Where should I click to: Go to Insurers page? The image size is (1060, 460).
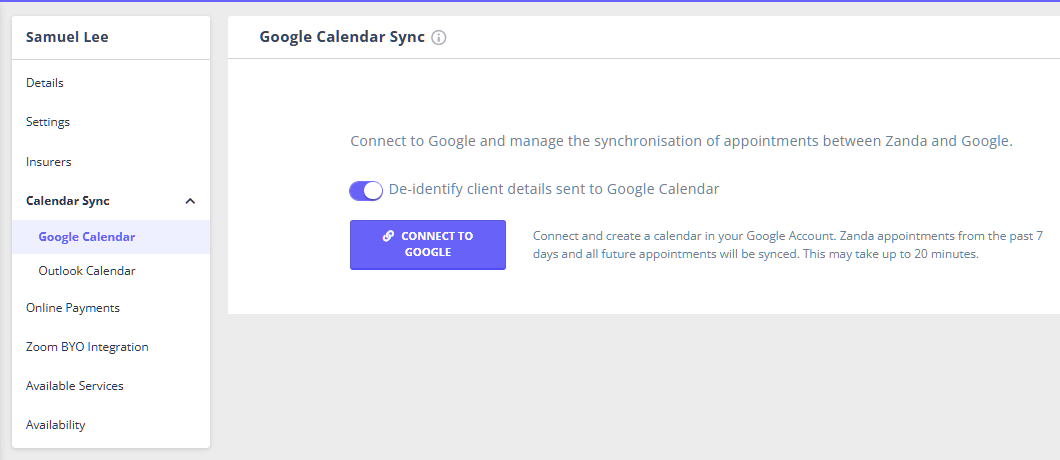(x=49, y=162)
